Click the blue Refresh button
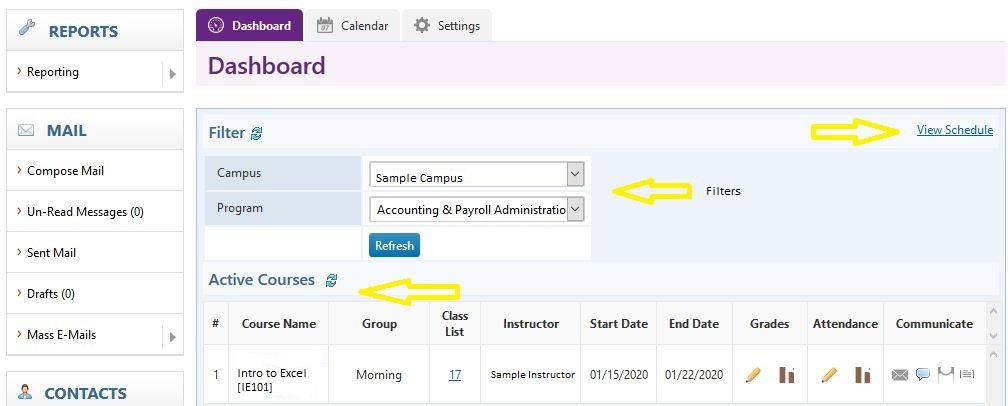The image size is (1008, 406). coord(394,245)
